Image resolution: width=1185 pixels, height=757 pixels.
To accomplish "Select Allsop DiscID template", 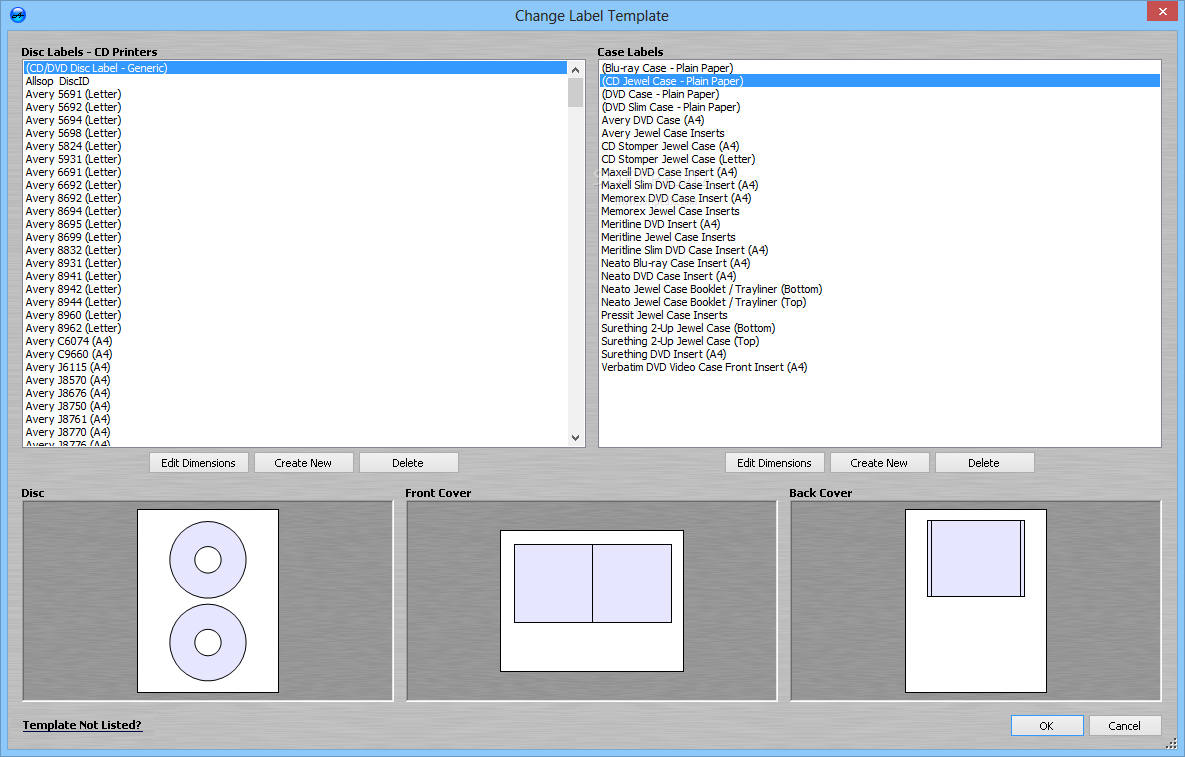I will (x=295, y=81).
